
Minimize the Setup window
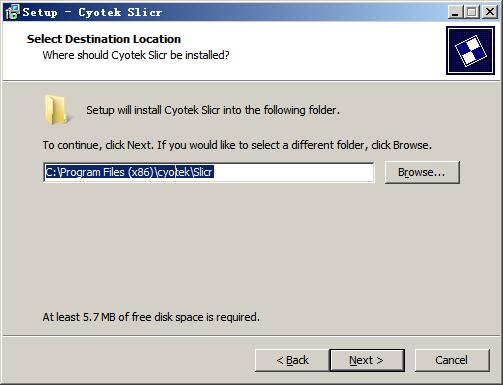455,12
